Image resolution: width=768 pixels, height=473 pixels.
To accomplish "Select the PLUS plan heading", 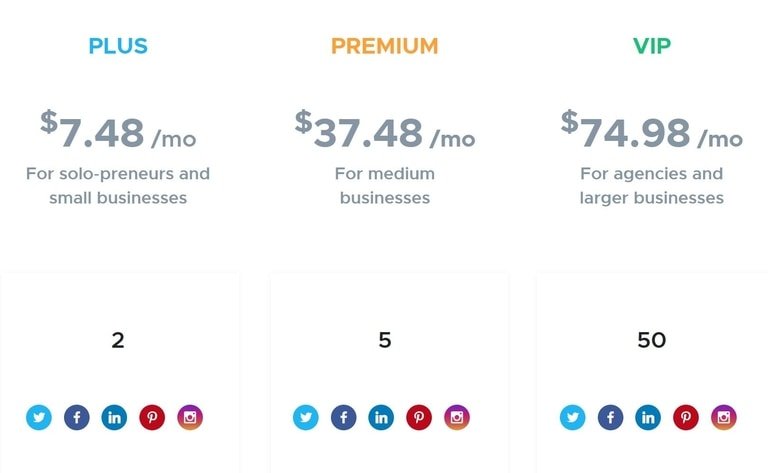I will [118, 46].
